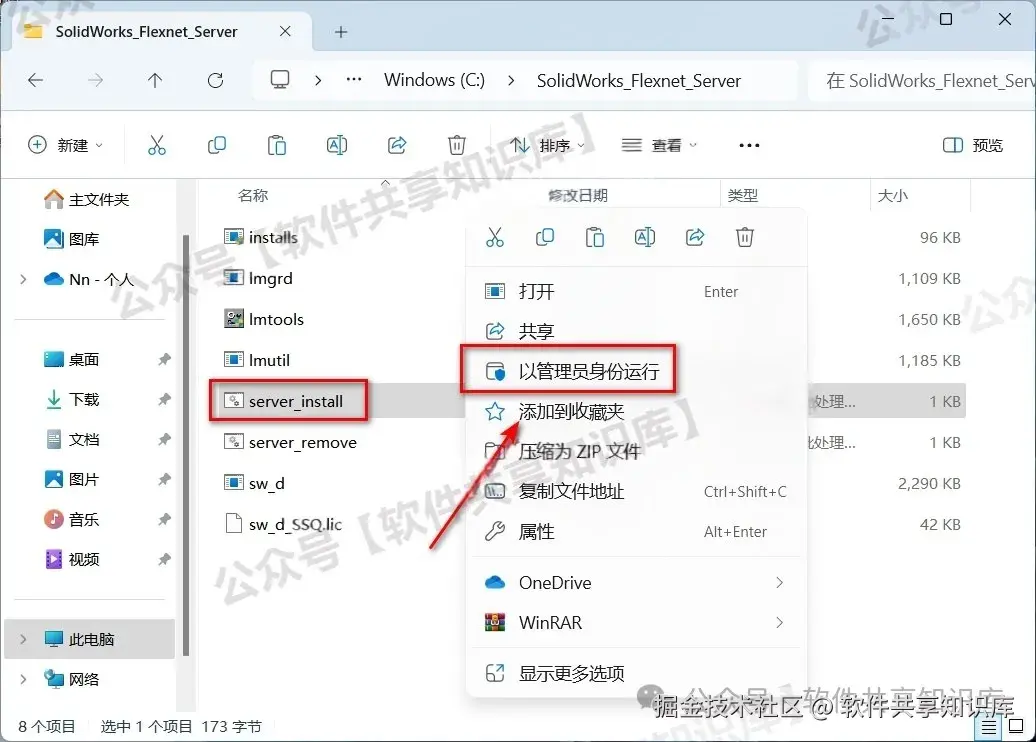The width and height of the screenshot is (1036, 742).
Task: Go up one folder level
Action: coord(155,81)
